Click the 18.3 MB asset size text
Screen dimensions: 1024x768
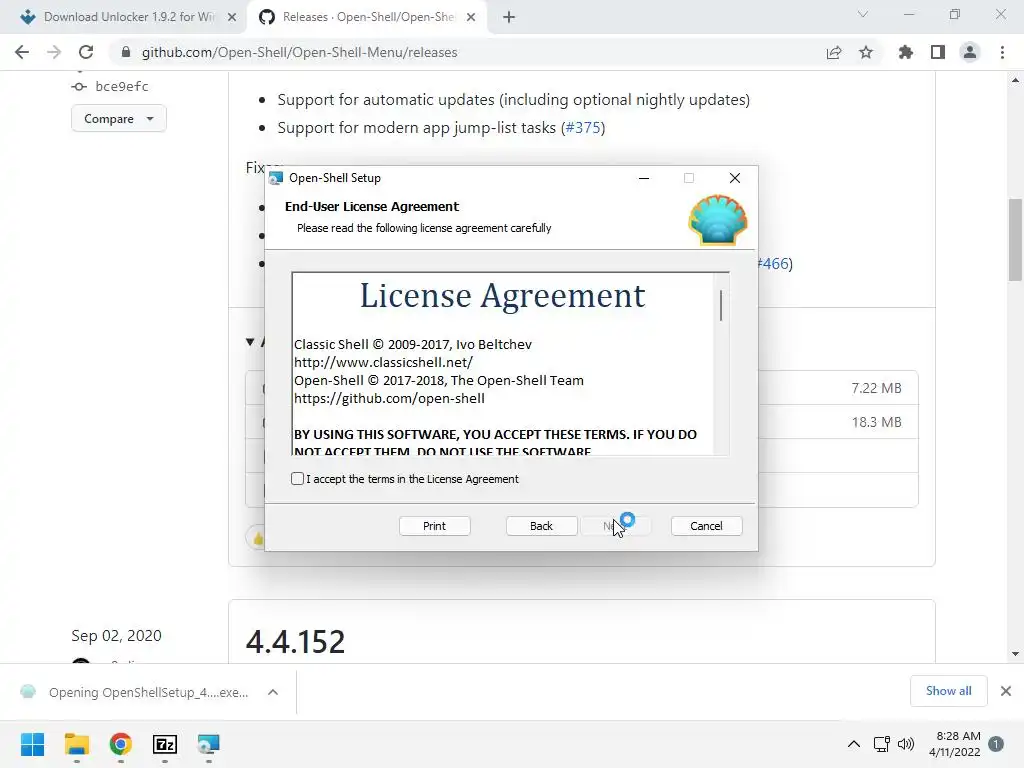pos(876,422)
